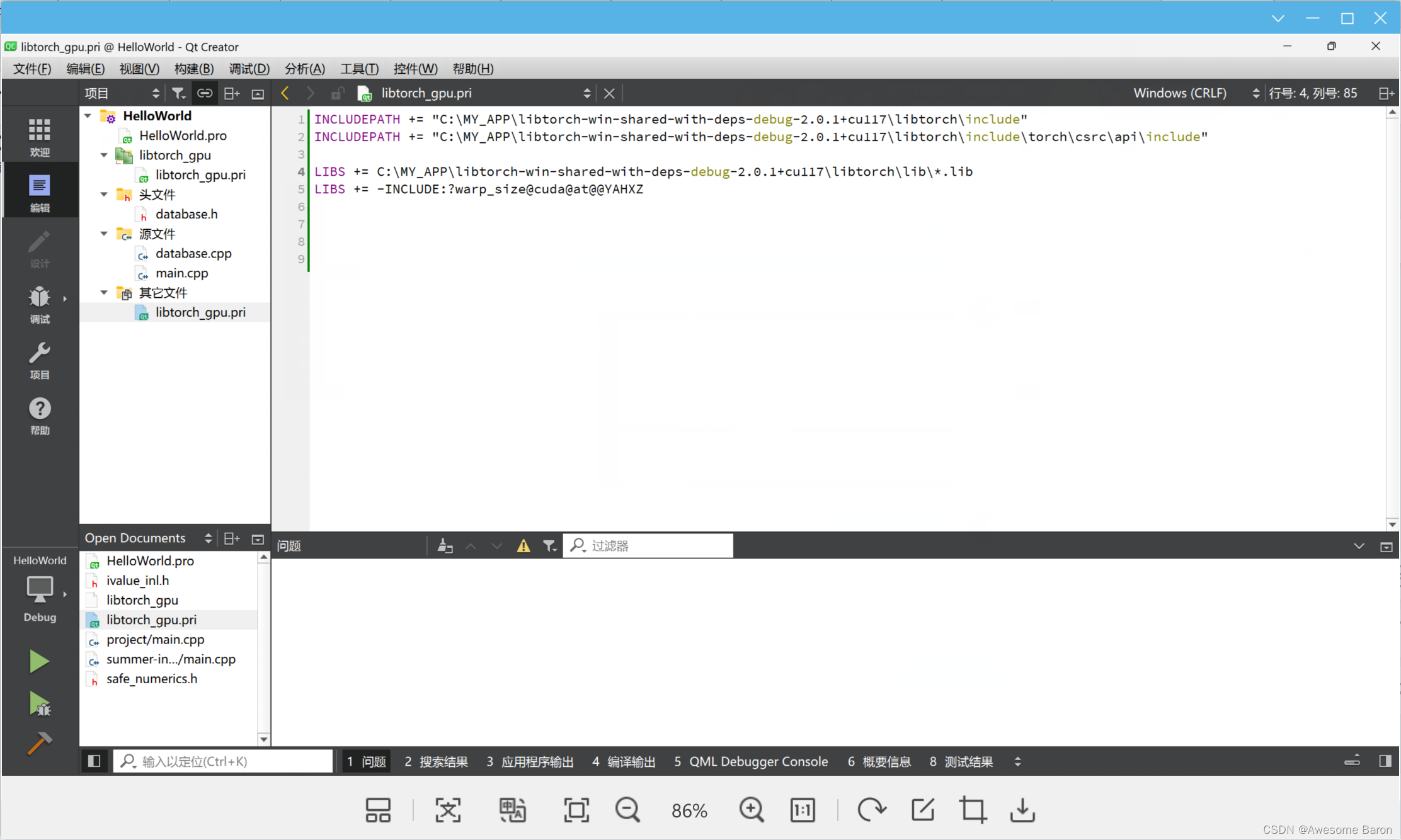Toggle Synchronize with Editor link icon
Screen dimensions: 1401x840
click(205, 93)
